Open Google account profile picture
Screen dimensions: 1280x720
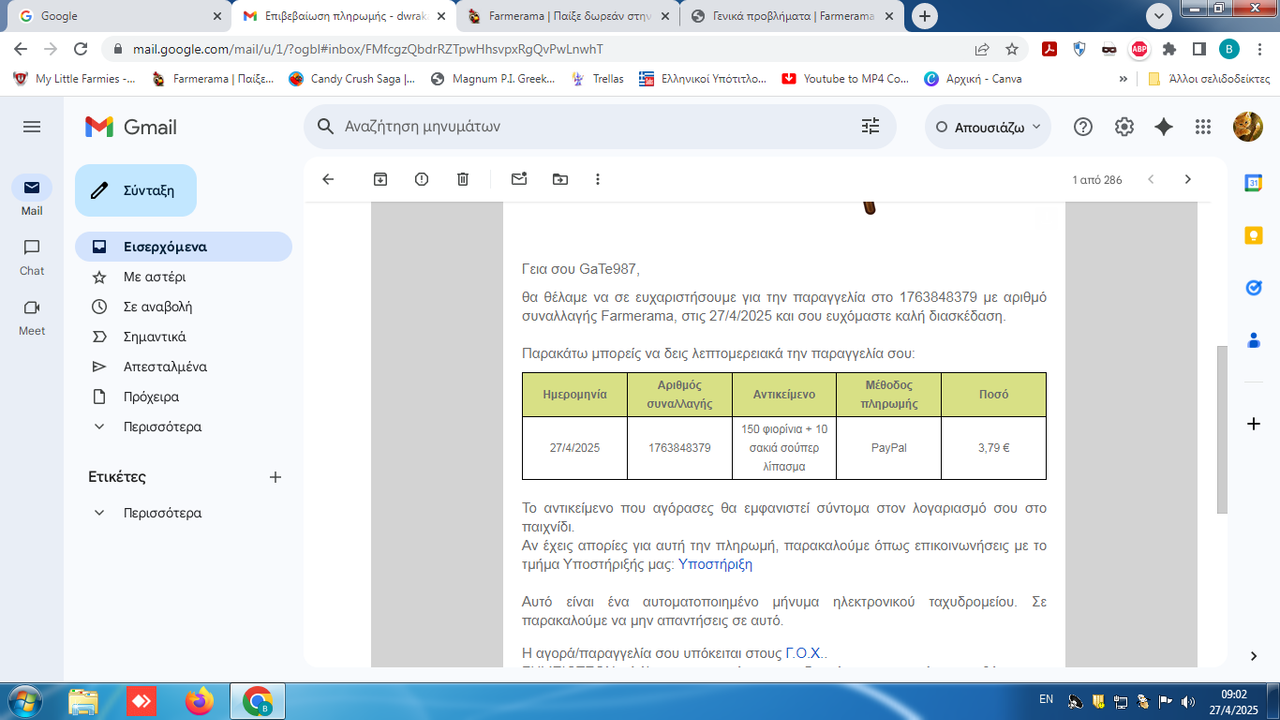tap(1247, 127)
